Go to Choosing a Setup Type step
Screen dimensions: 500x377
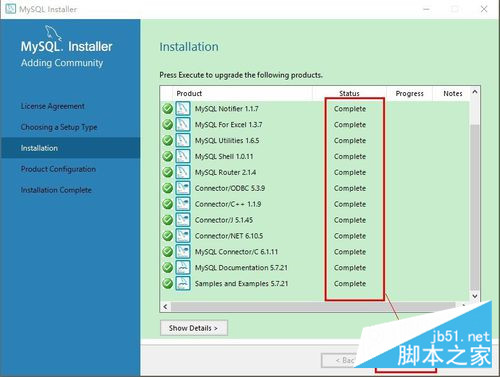click(x=59, y=127)
